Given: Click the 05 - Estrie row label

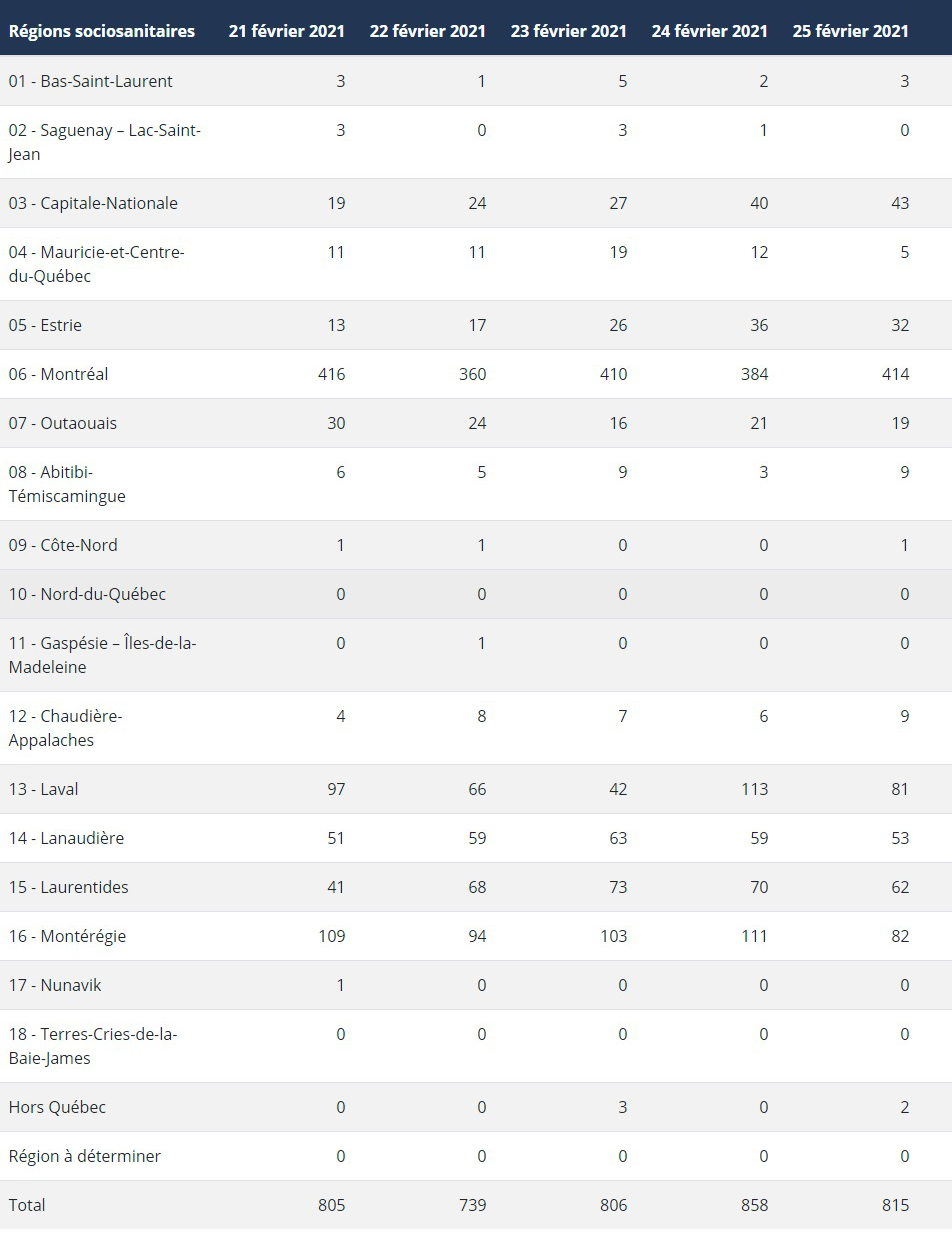Looking at the screenshot, I should [45, 325].
